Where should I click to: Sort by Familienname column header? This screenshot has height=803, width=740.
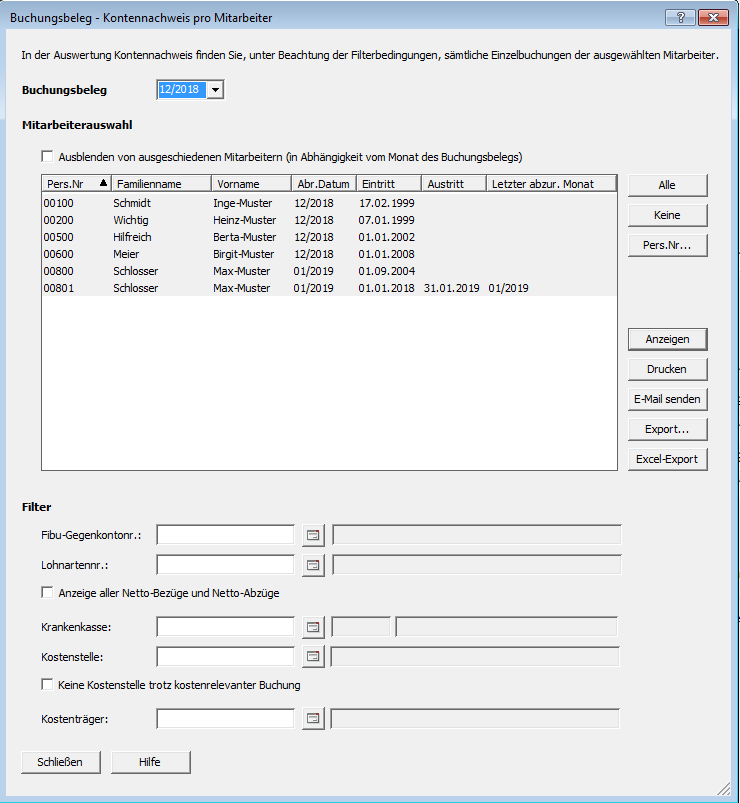pos(161,183)
